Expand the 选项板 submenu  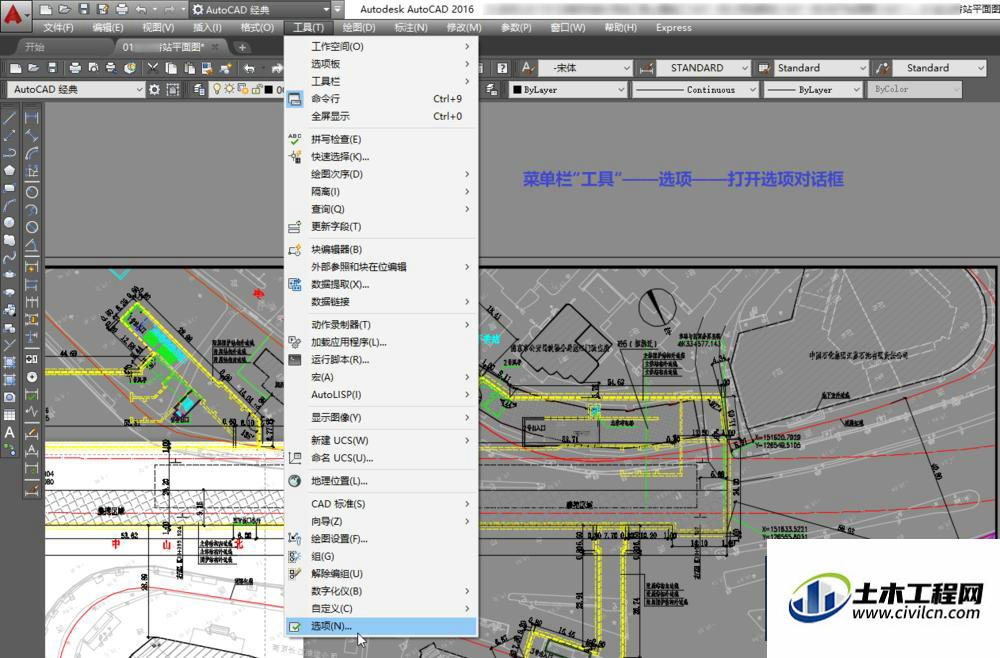point(381,64)
